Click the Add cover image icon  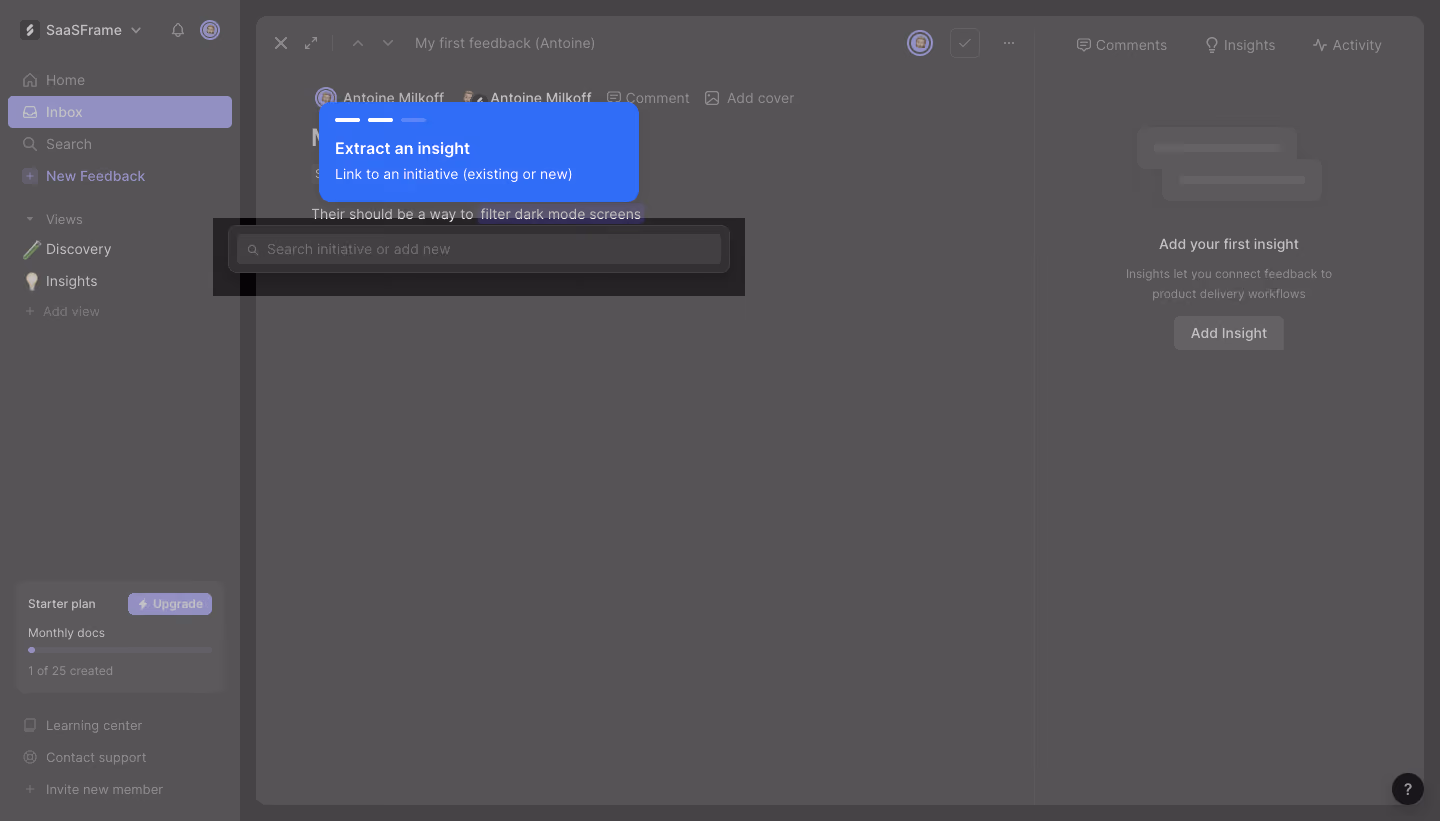click(712, 98)
